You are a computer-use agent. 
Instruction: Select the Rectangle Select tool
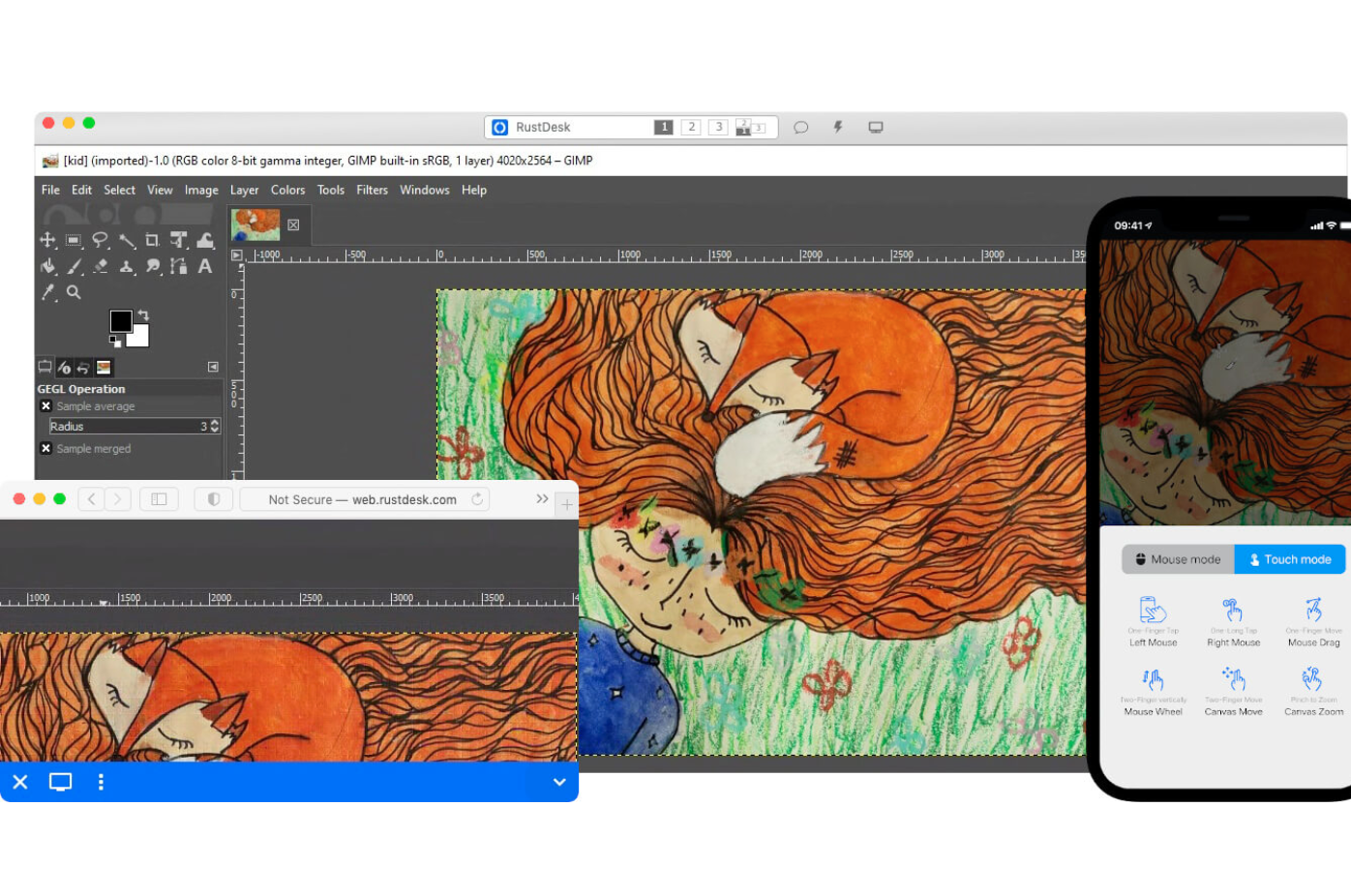74,240
